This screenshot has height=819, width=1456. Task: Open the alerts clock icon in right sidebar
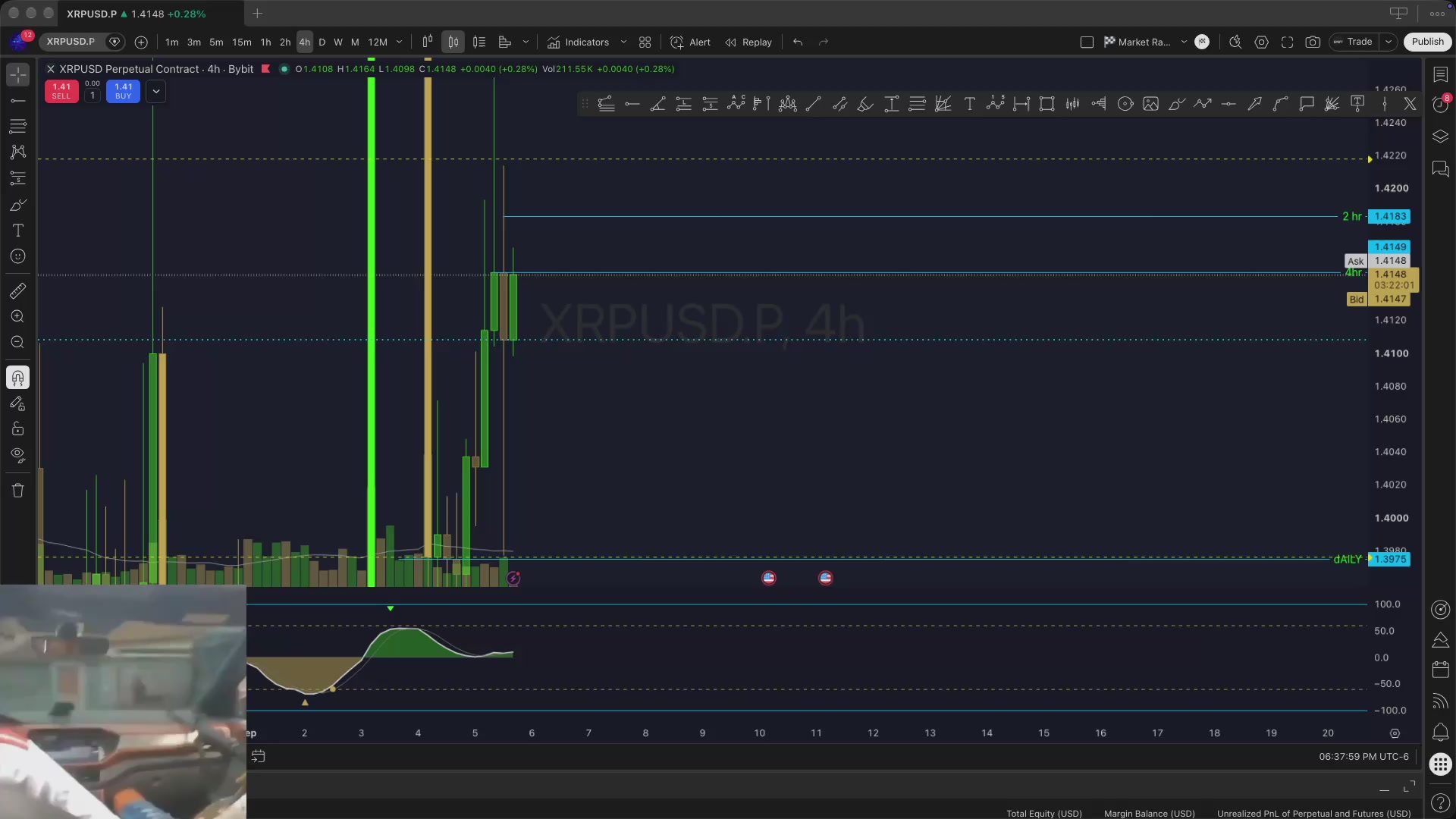(x=1440, y=105)
